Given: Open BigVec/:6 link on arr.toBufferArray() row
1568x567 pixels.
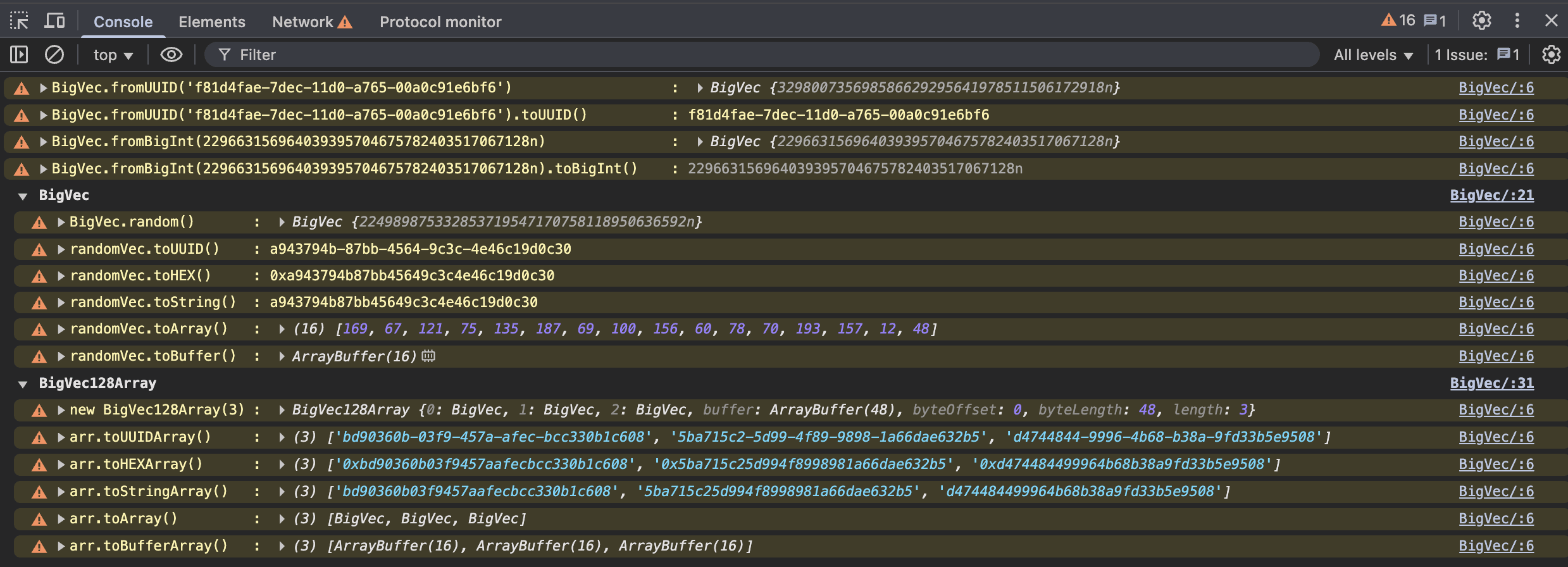Looking at the screenshot, I should 1496,546.
